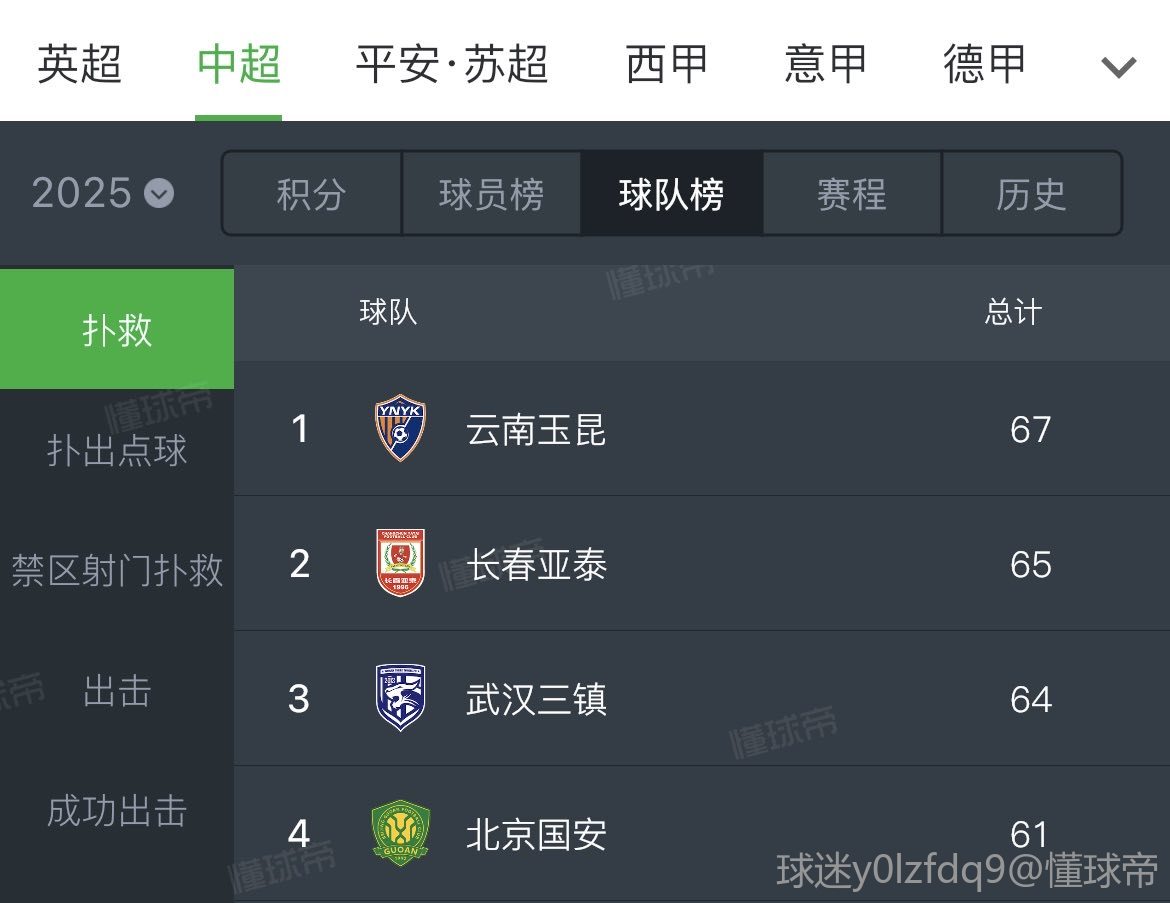Sort by the 总计 column header
The image size is (1170, 903).
pyautogui.click(x=1013, y=312)
